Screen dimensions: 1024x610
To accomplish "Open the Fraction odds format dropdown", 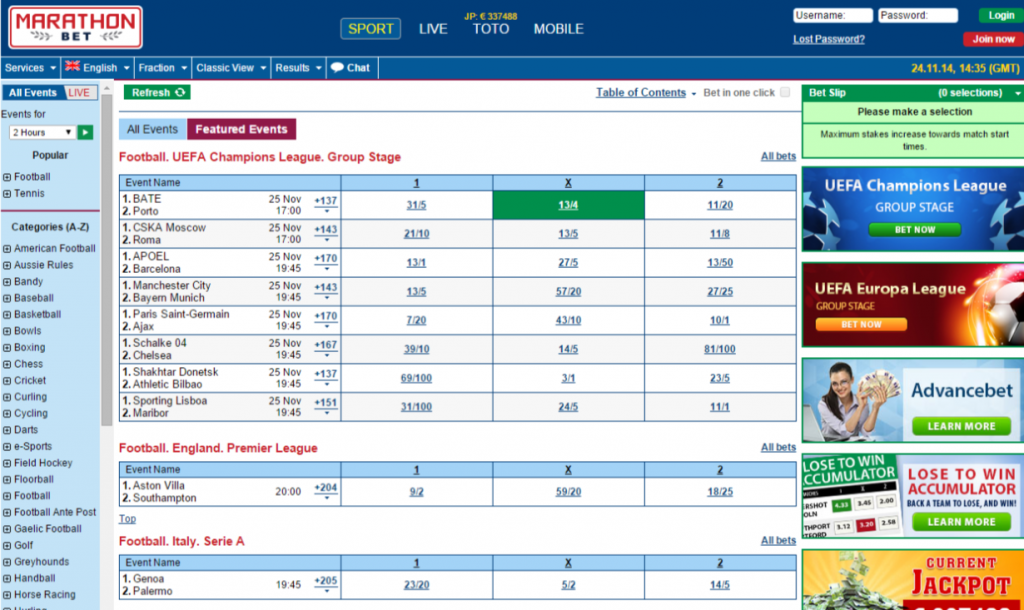I will pyautogui.click(x=163, y=68).
